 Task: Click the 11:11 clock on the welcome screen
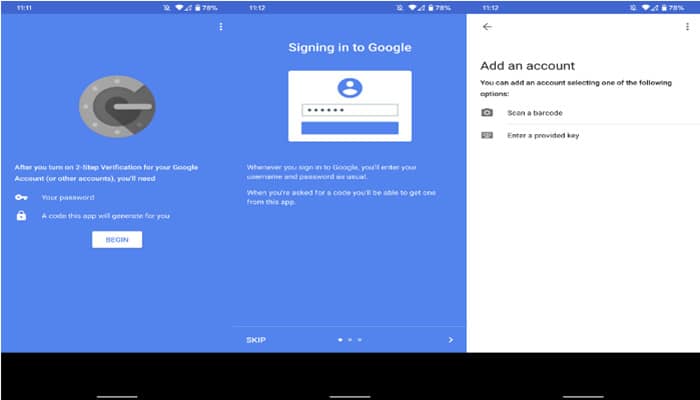pyautogui.click(x=24, y=8)
